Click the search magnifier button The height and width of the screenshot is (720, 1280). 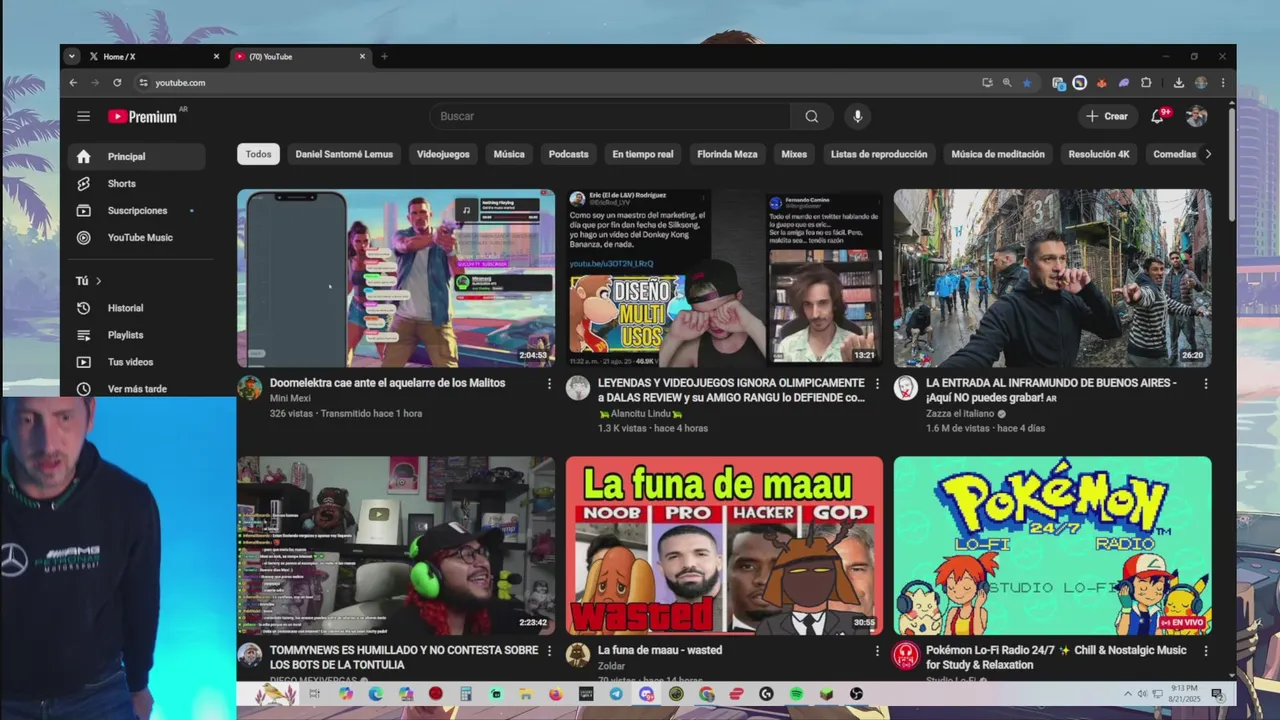[811, 116]
